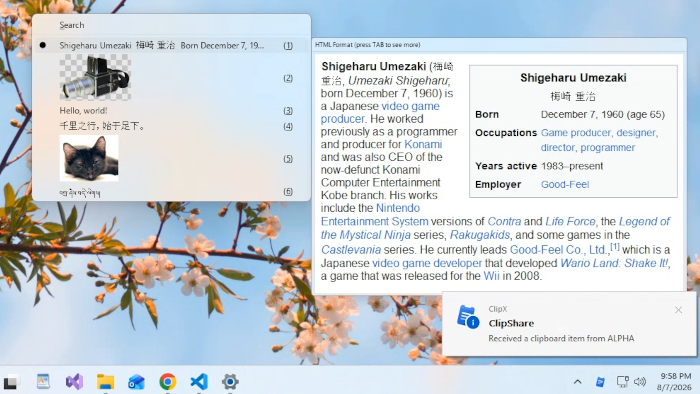Click the (4) shortcut number label

[288, 127]
